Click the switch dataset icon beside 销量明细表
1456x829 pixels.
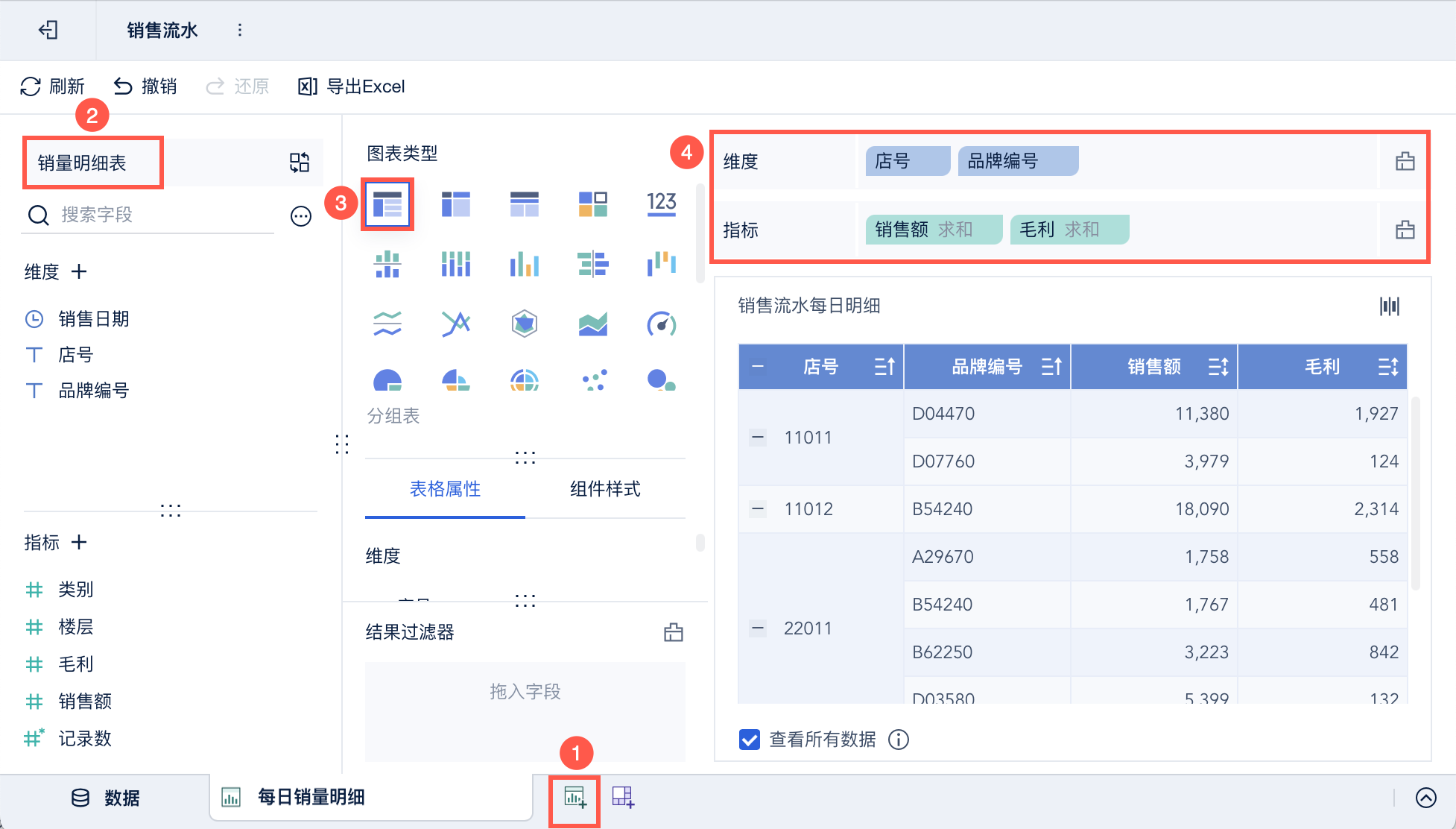[x=300, y=163]
